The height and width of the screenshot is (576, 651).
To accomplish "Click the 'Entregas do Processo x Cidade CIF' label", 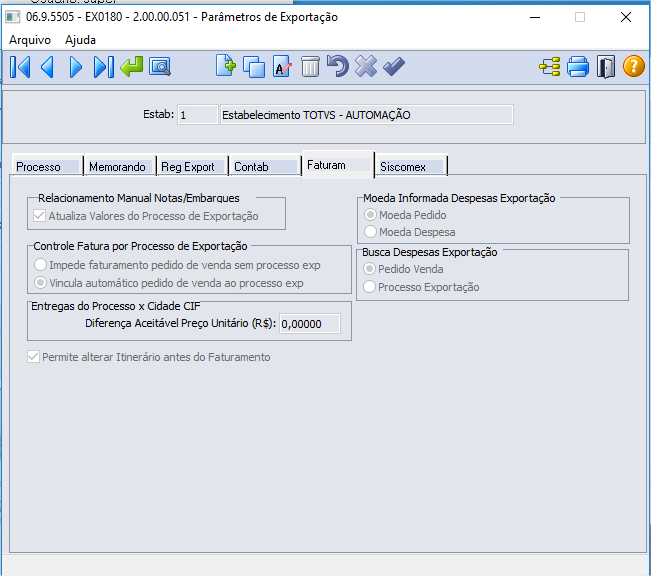I will click(x=116, y=306).
